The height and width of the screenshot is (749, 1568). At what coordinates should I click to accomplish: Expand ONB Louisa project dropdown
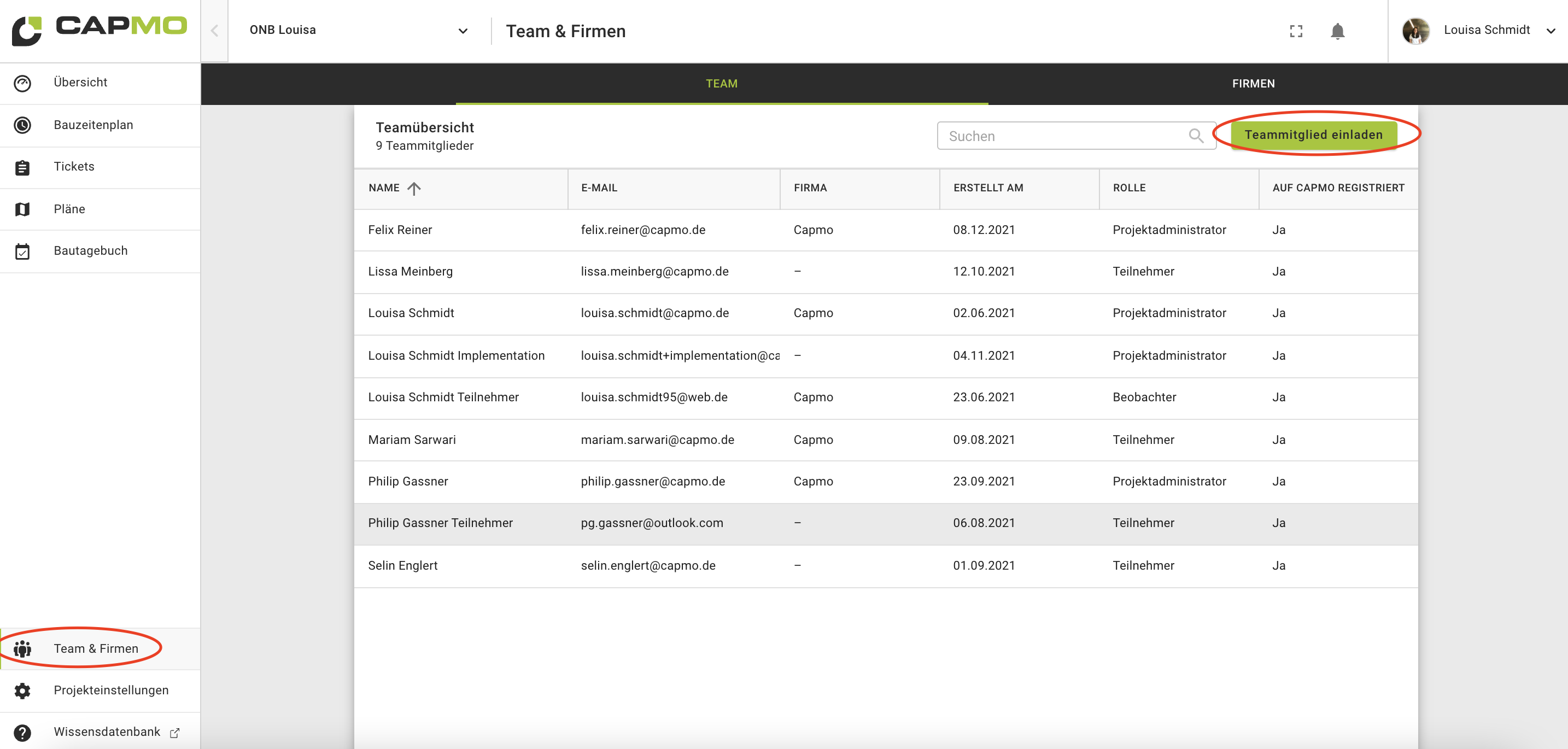[x=463, y=31]
